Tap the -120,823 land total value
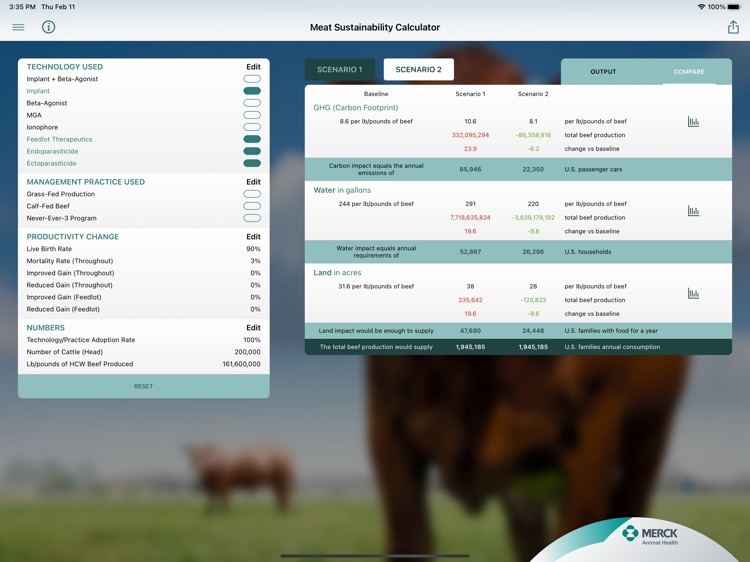The height and width of the screenshot is (562, 750). [533, 300]
